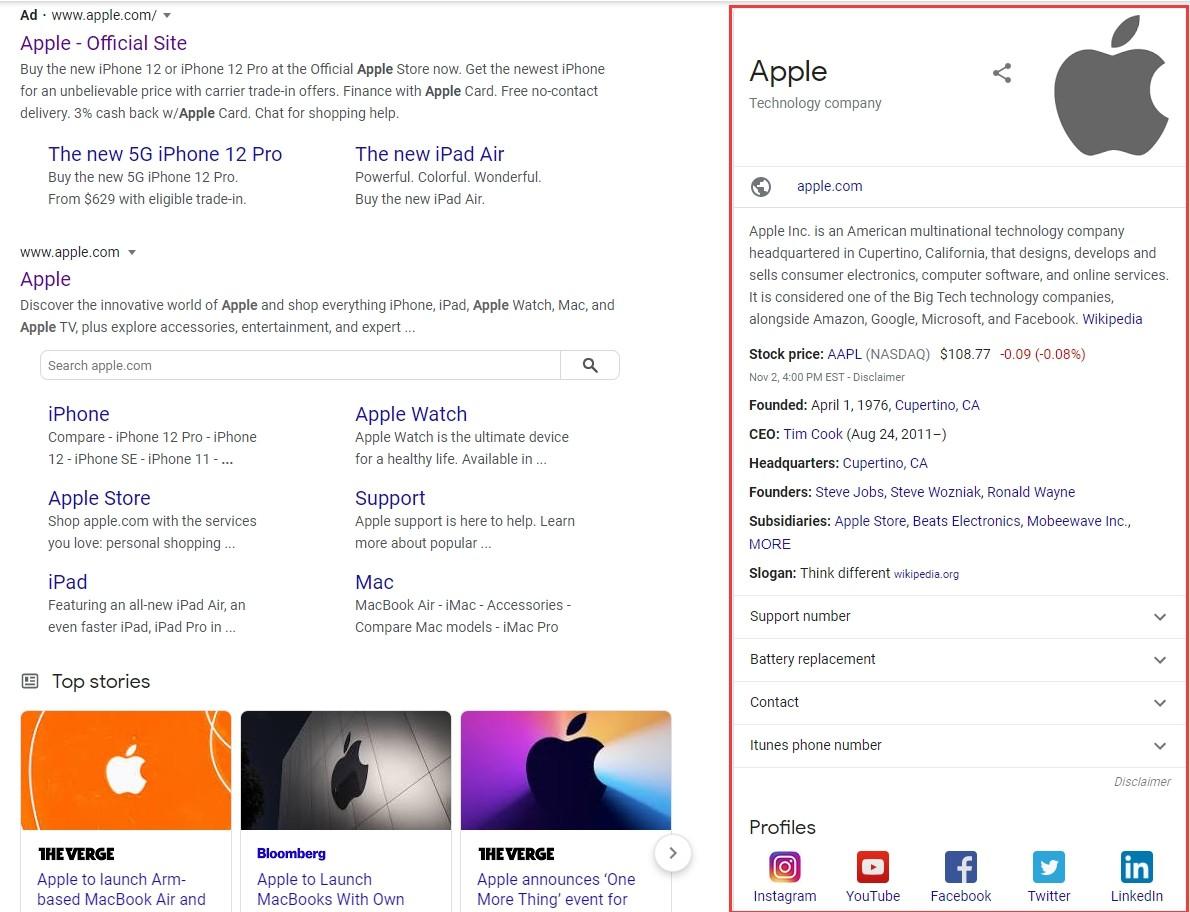
Task: Click the Profiles heading text
Action: coord(782,827)
